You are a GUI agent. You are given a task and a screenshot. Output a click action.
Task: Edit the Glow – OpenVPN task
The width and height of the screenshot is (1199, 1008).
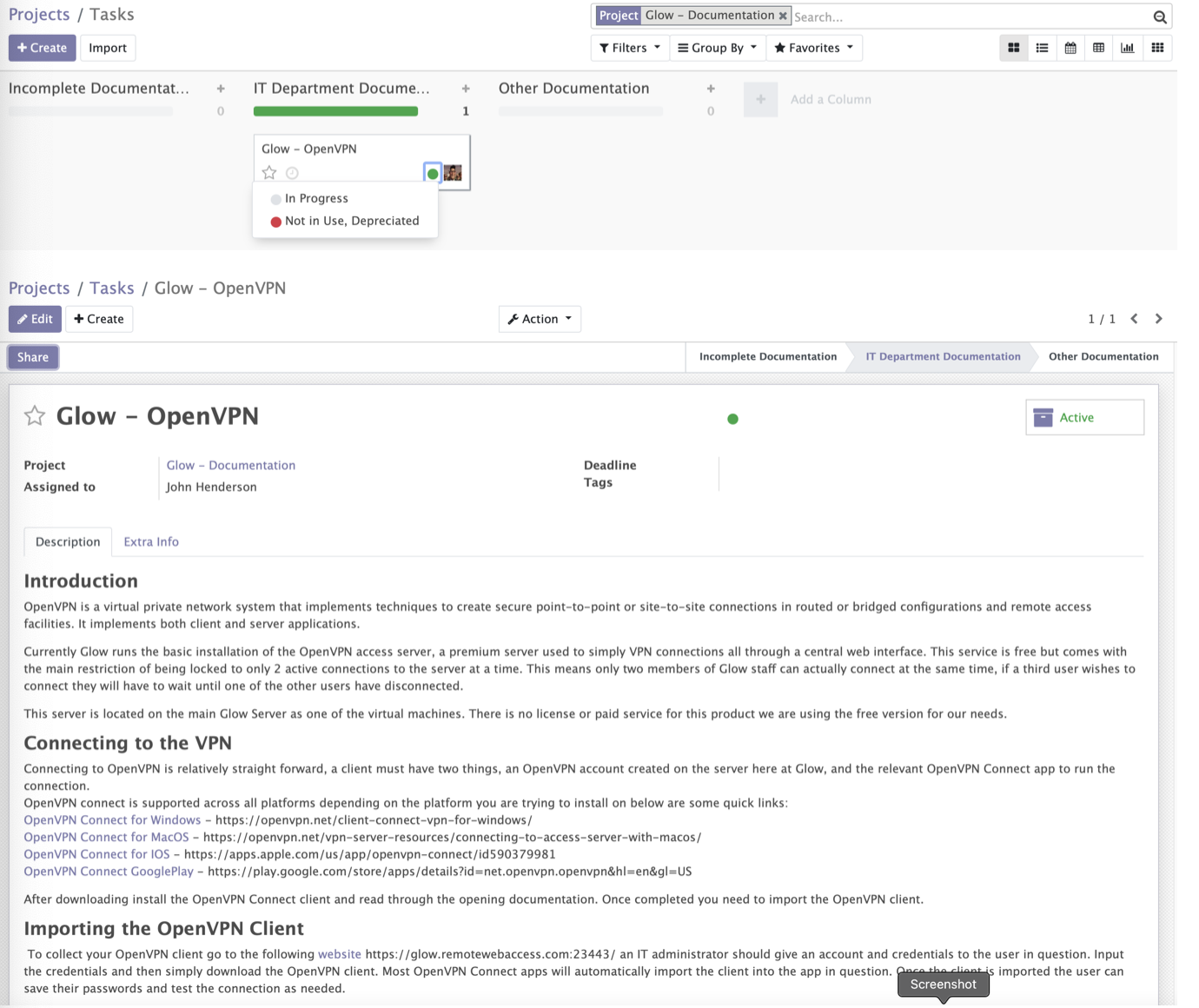[x=35, y=319]
